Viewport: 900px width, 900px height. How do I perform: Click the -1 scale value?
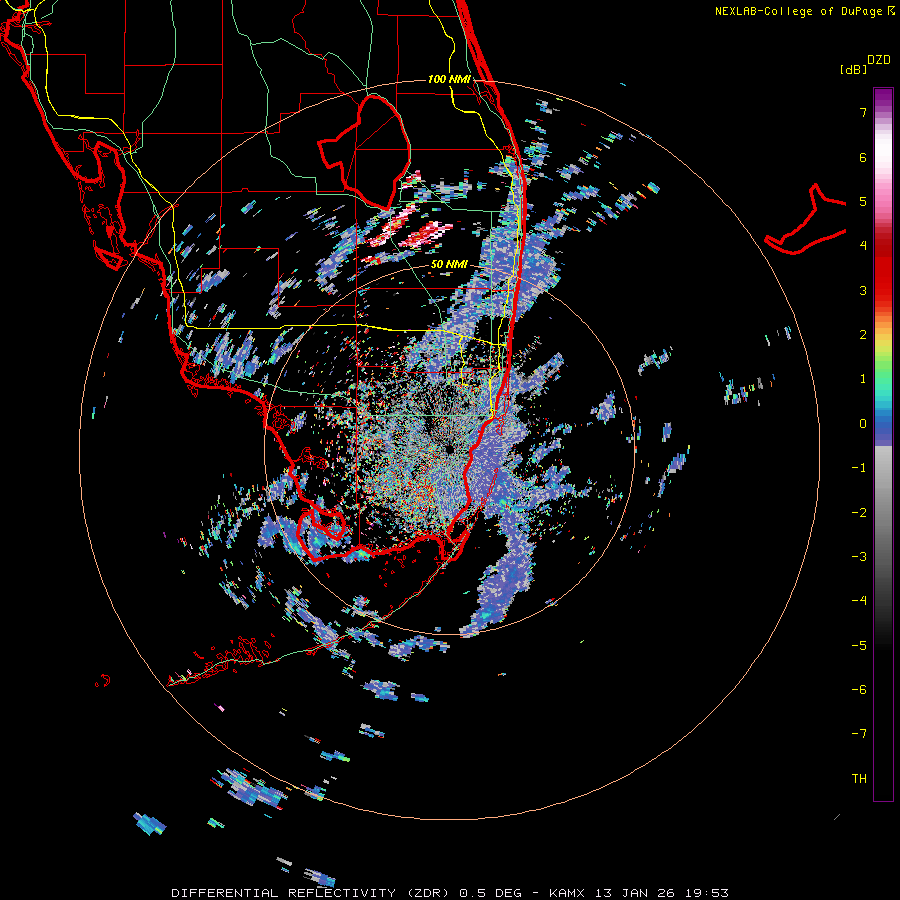click(859, 468)
